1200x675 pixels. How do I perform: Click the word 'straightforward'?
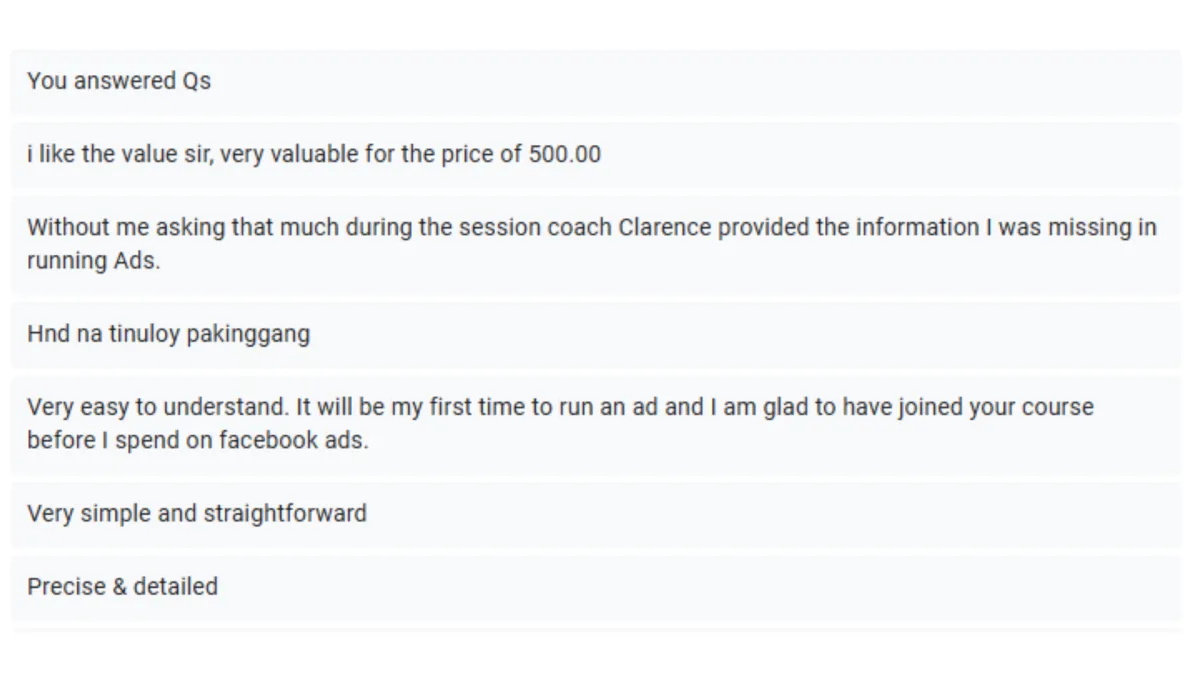point(285,513)
